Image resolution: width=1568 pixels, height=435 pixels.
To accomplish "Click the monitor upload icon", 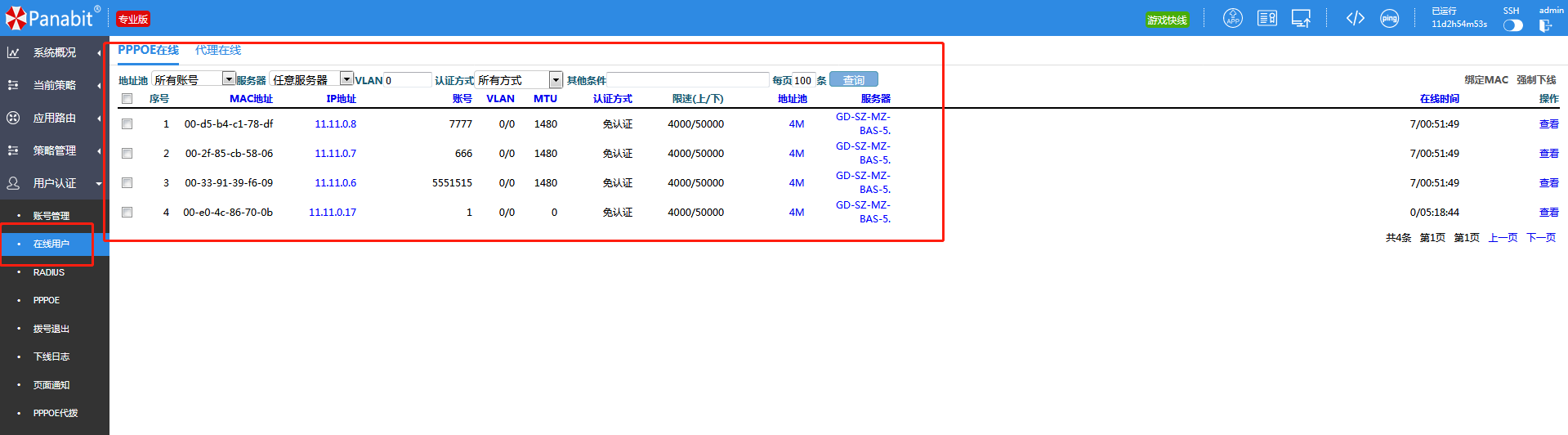I will click(x=1301, y=18).
